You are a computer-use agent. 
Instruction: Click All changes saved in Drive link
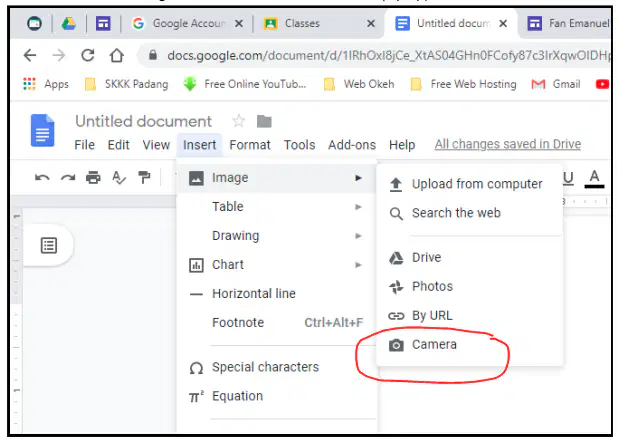(x=508, y=144)
